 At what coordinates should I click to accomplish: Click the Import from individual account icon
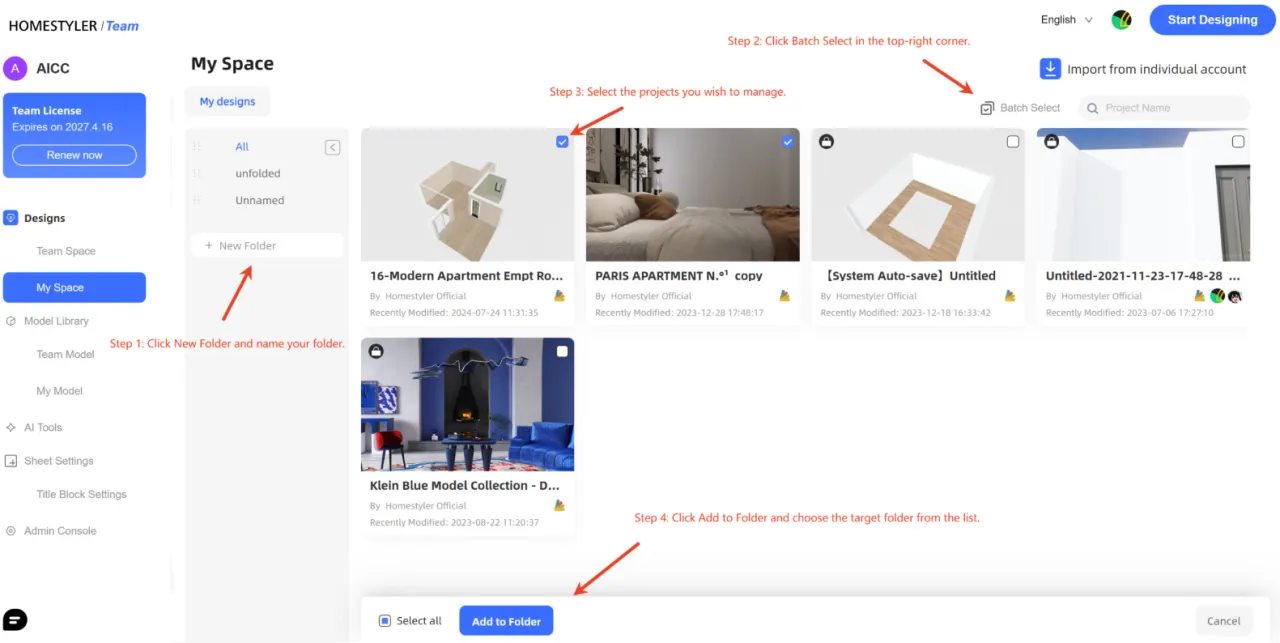(x=1050, y=69)
